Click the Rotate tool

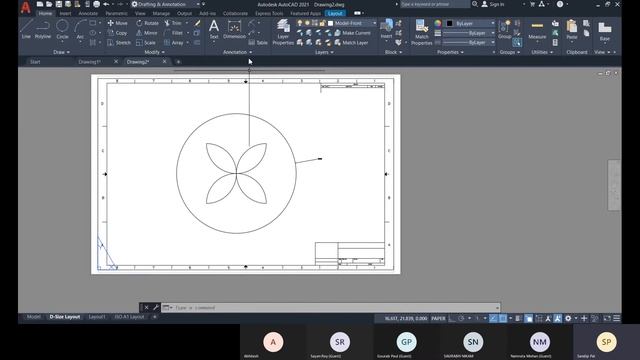coord(147,23)
